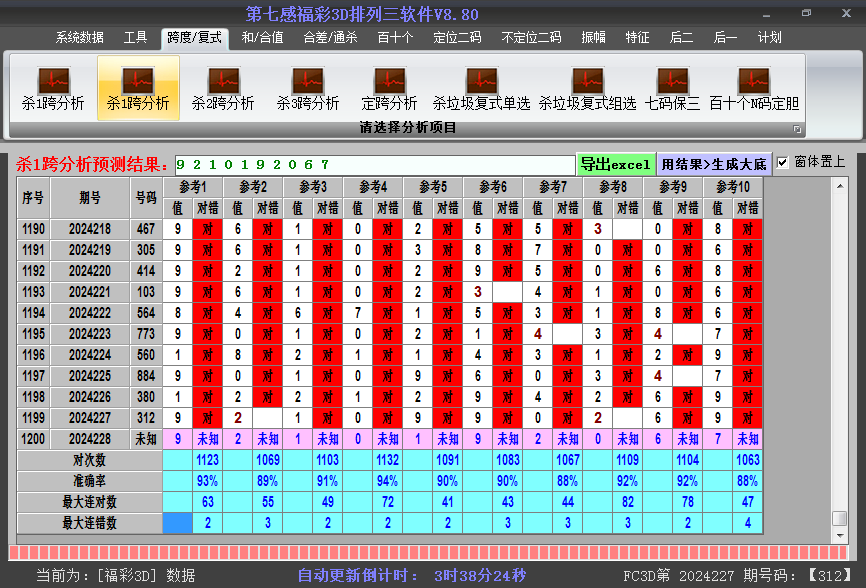Click the 对次数 row label
This screenshot has width=866, height=588.
[89, 460]
